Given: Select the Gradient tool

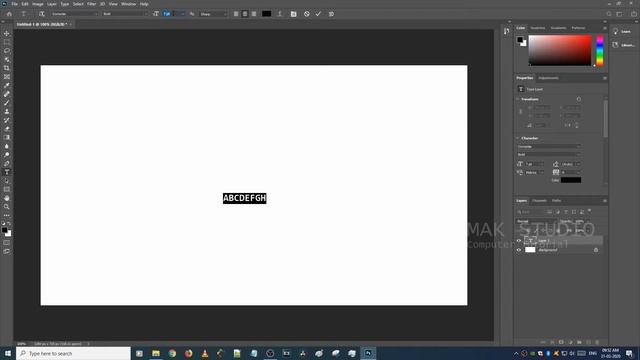Looking at the screenshot, I should (7, 137).
